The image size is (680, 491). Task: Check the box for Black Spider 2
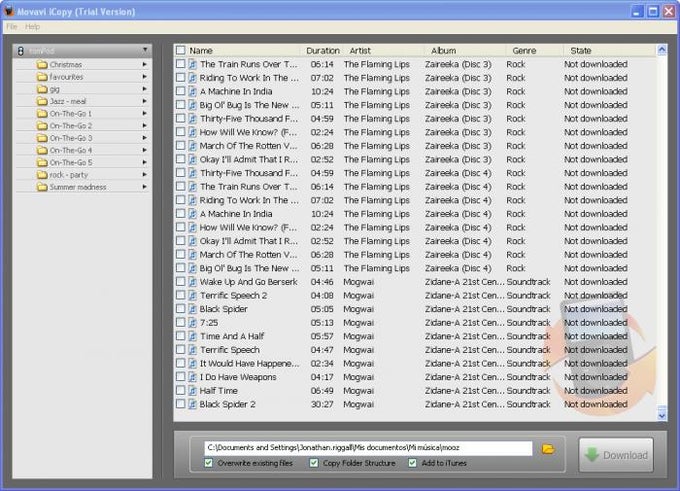tap(180, 404)
